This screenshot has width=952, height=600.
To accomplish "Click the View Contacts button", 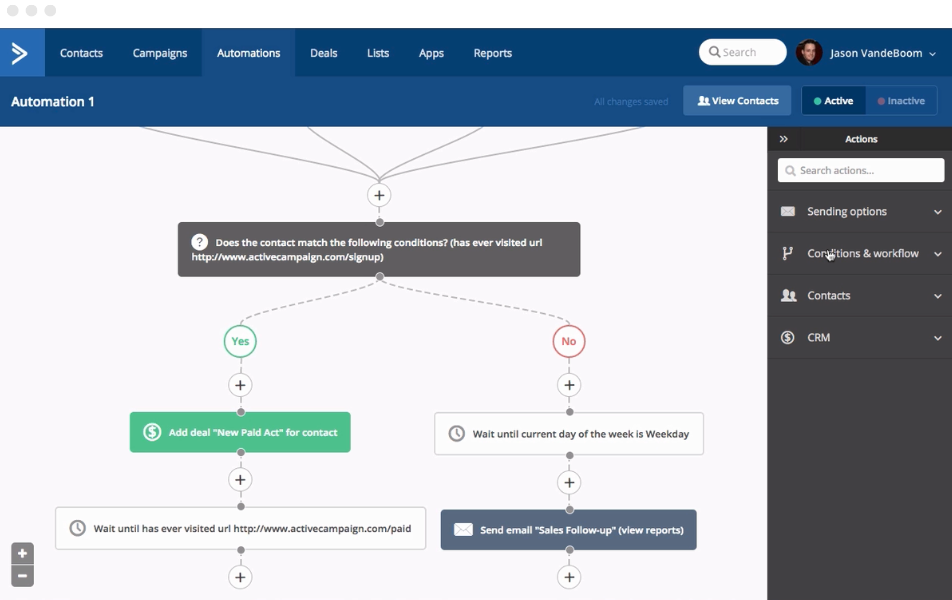I will 737,101.
